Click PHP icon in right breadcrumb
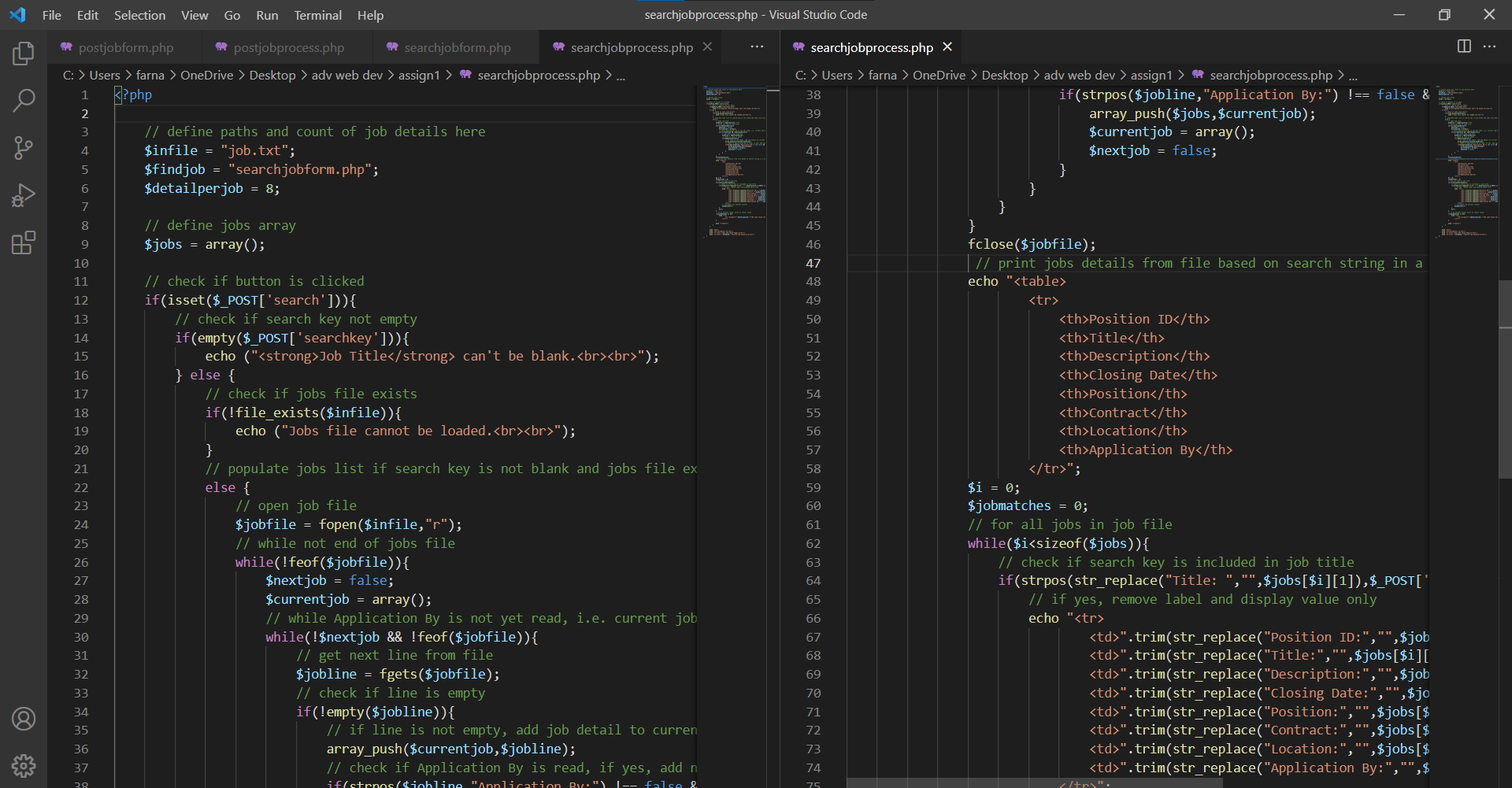1512x788 pixels. coord(1198,75)
